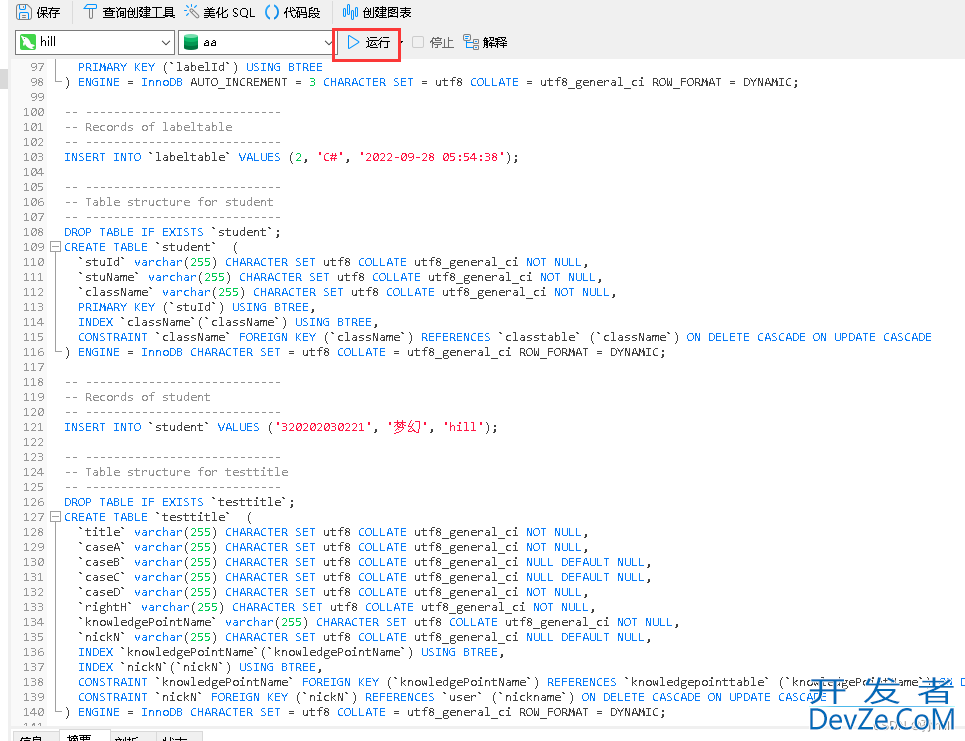This screenshot has height=741, width=965.
Task: Open the dropdown arrow next to 运行
Action: pos(401,42)
